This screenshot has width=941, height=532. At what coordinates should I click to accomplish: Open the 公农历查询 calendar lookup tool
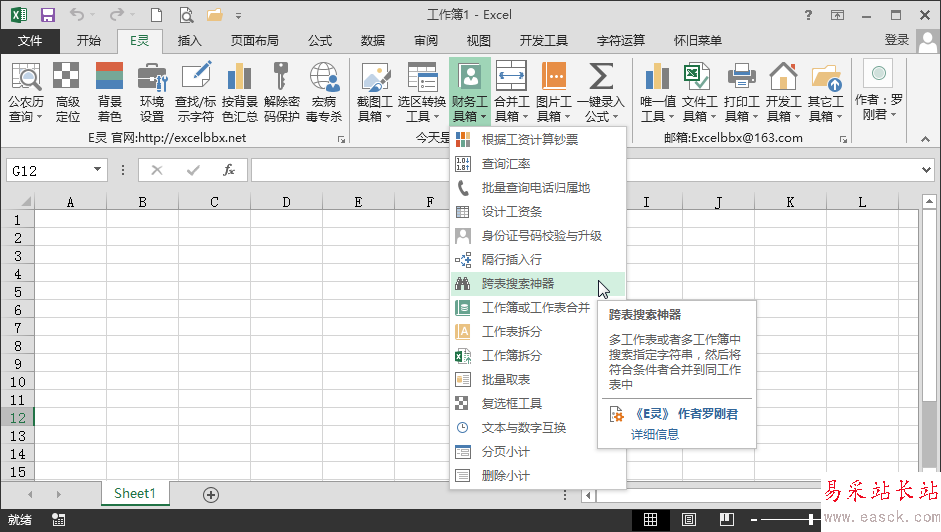[26, 92]
